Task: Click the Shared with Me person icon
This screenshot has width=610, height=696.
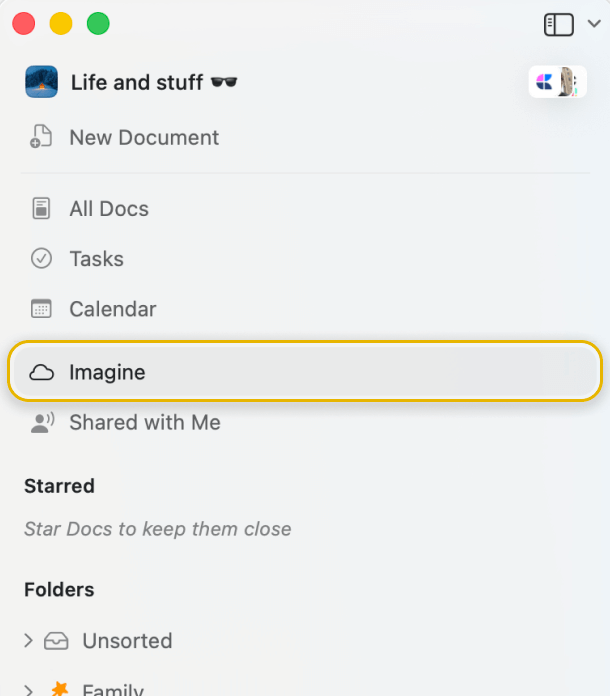Action: 42,422
